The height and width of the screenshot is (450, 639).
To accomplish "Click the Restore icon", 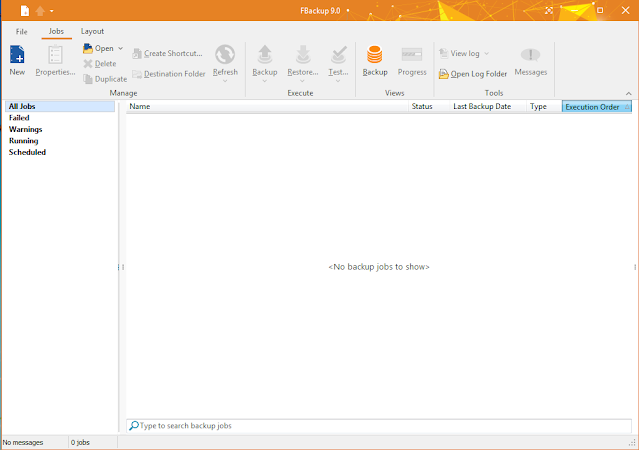I will [x=303, y=55].
